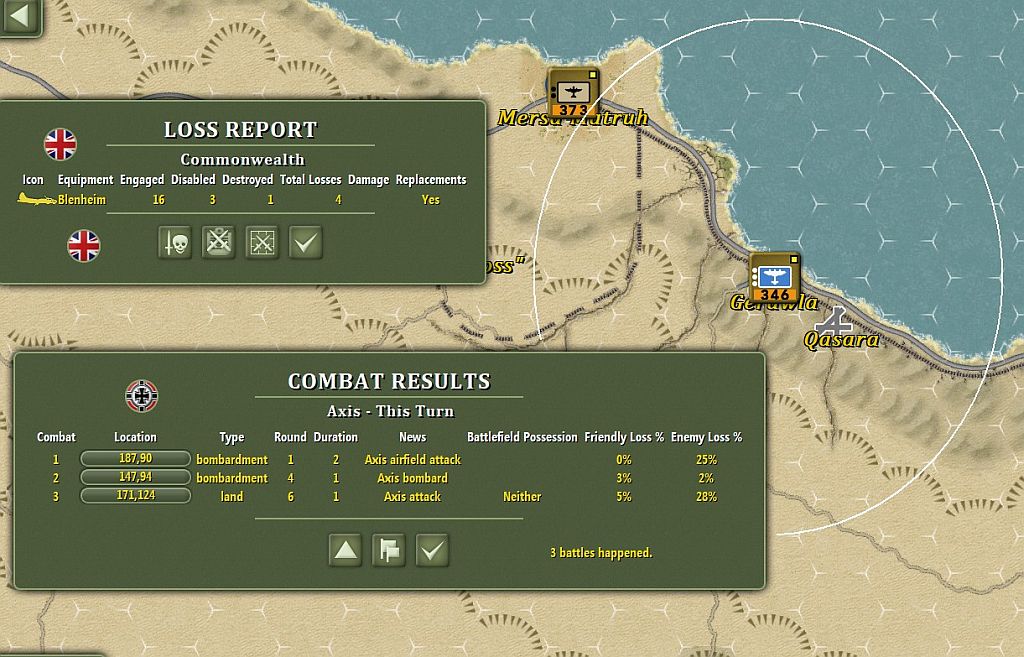Click the Union Jack flag beside the skull button
This screenshot has height=657, width=1024.
coord(84,246)
